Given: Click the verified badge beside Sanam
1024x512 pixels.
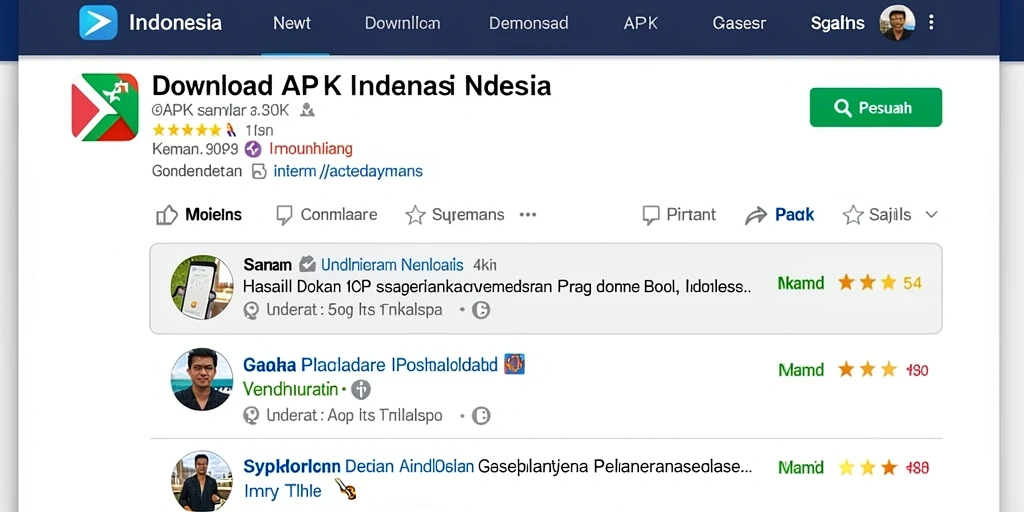Looking at the screenshot, I should [307, 264].
